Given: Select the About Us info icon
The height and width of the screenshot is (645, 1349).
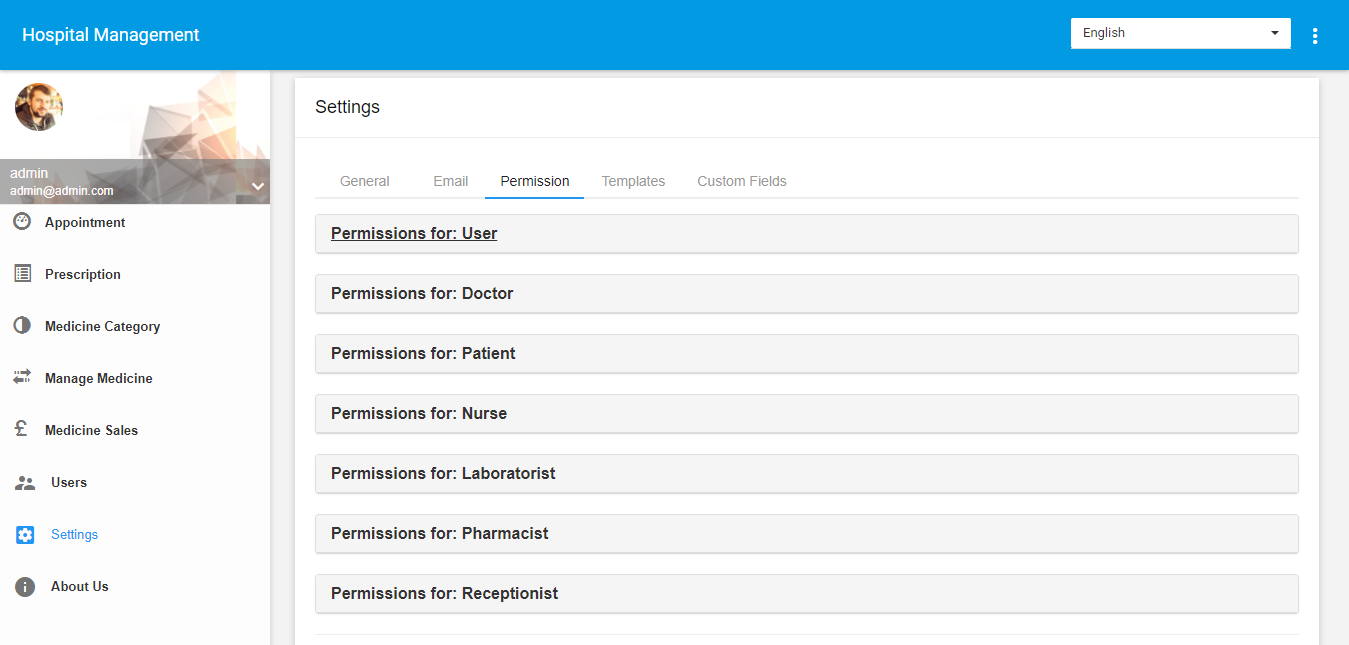Looking at the screenshot, I should [x=23, y=585].
